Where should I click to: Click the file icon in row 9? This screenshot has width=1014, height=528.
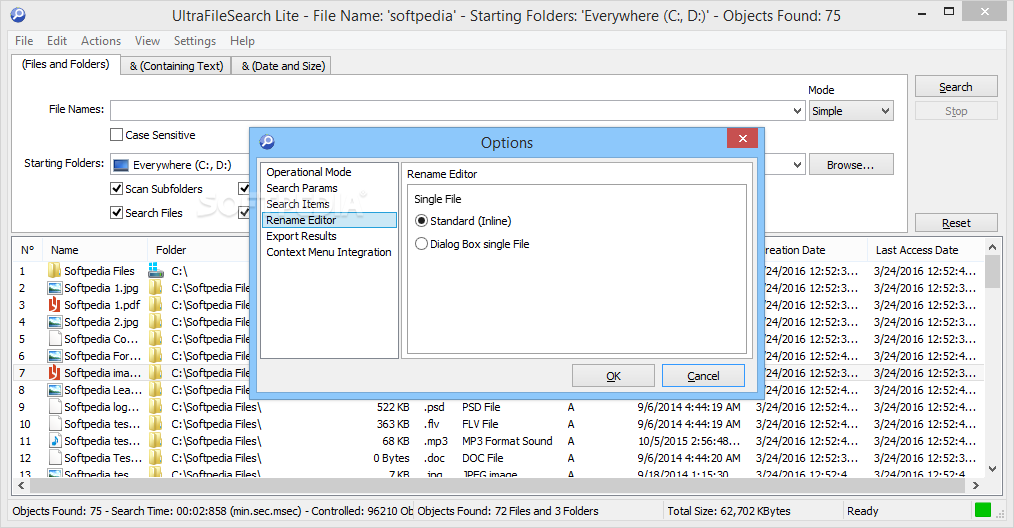click(x=54, y=407)
